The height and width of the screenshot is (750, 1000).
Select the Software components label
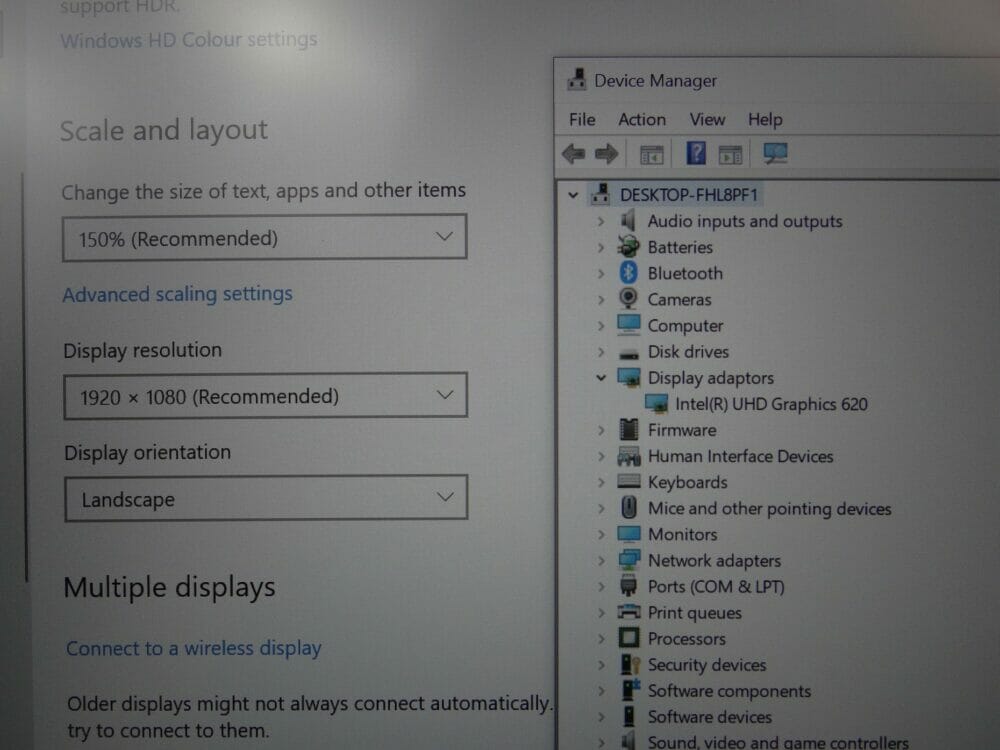point(729,691)
